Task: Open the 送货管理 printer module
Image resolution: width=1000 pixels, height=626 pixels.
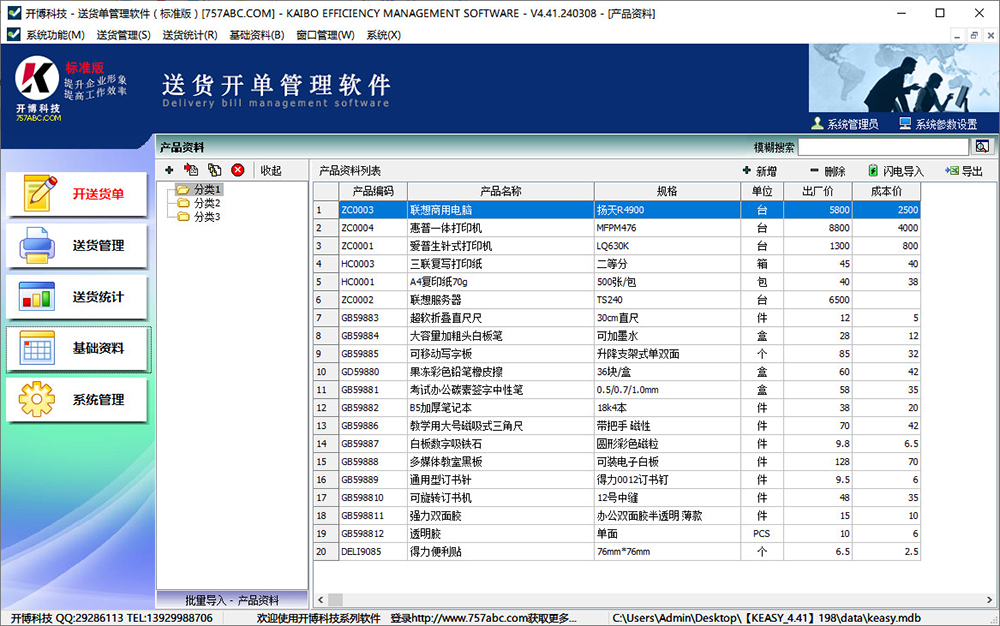Action: [77, 245]
